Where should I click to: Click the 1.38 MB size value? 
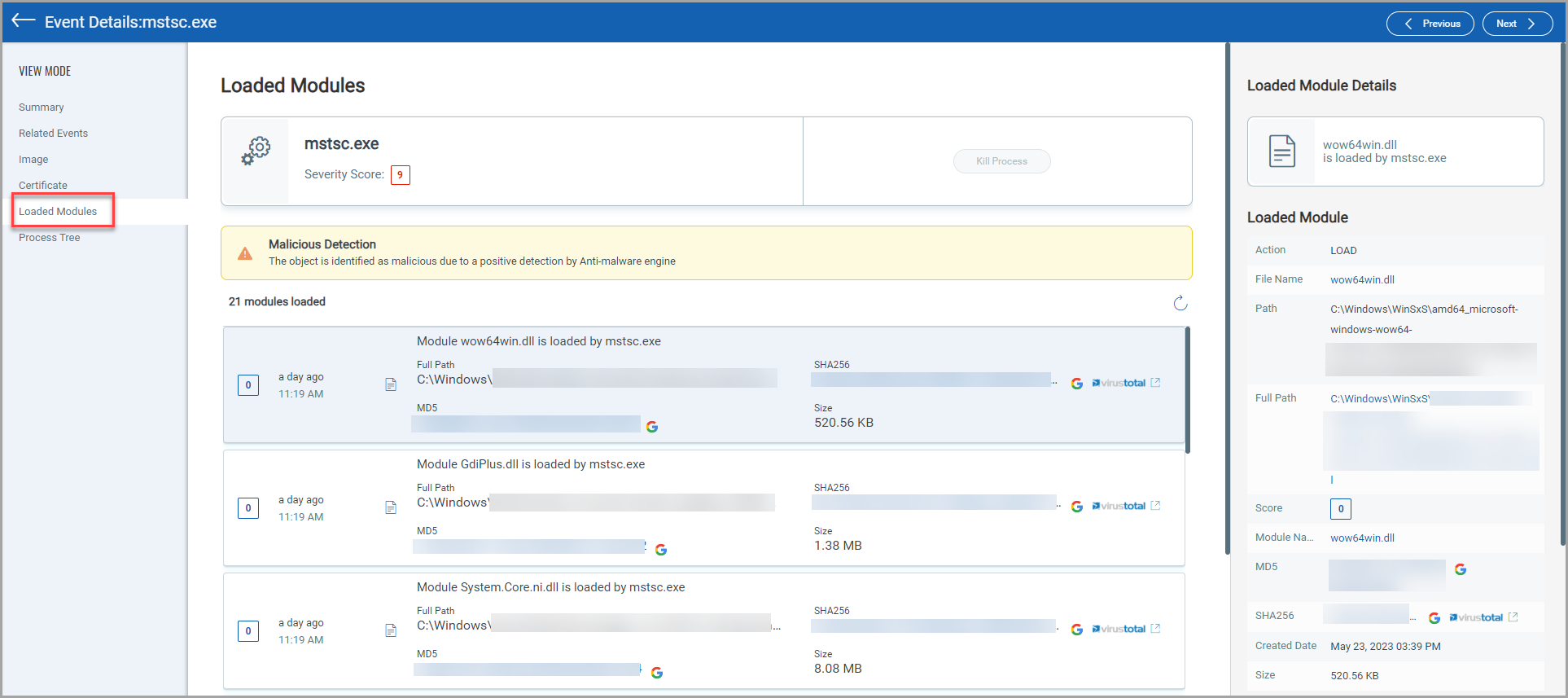(838, 546)
